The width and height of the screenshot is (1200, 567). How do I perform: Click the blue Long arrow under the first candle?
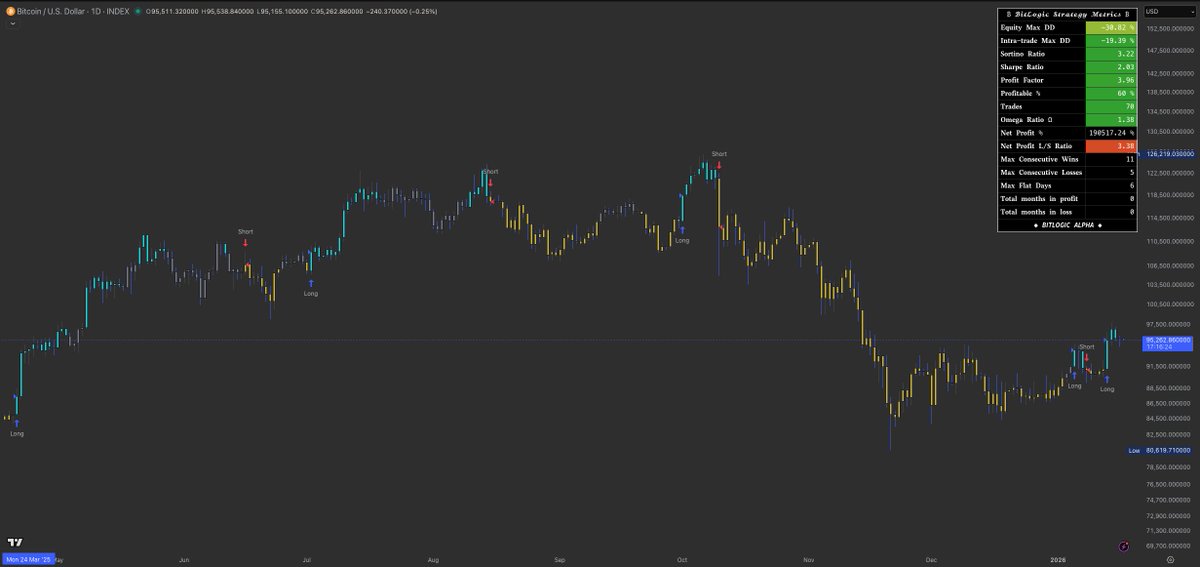tap(17, 423)
